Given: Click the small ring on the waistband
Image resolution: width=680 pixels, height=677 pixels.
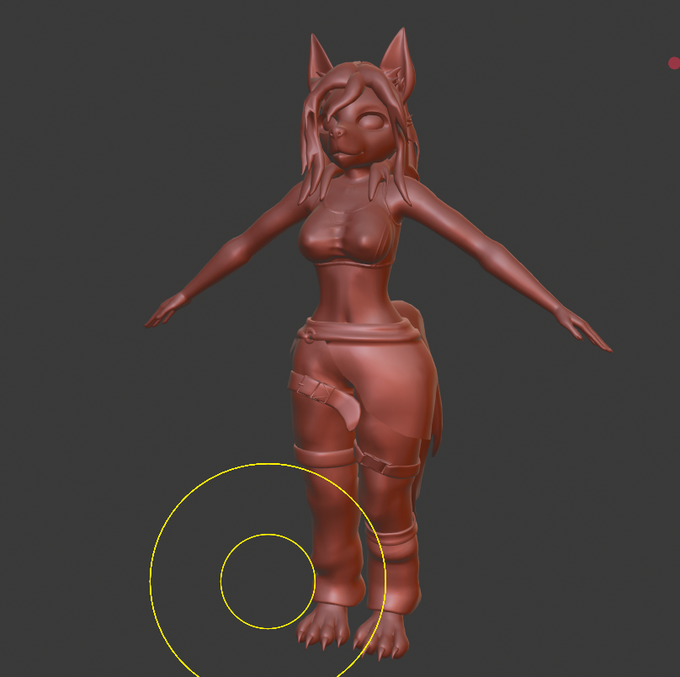Looking at the screenshot, I should click(x=310, y=335).
